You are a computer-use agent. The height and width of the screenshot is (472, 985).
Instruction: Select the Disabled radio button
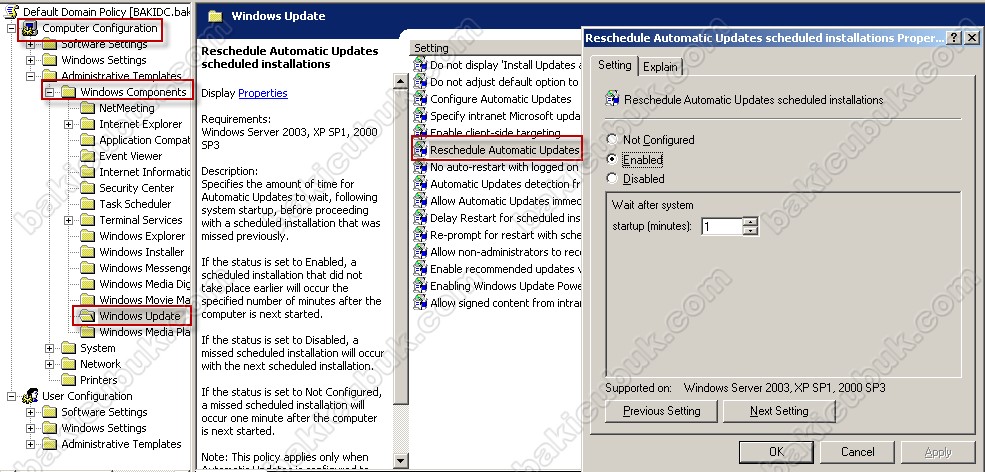click(x=612, y=179)
